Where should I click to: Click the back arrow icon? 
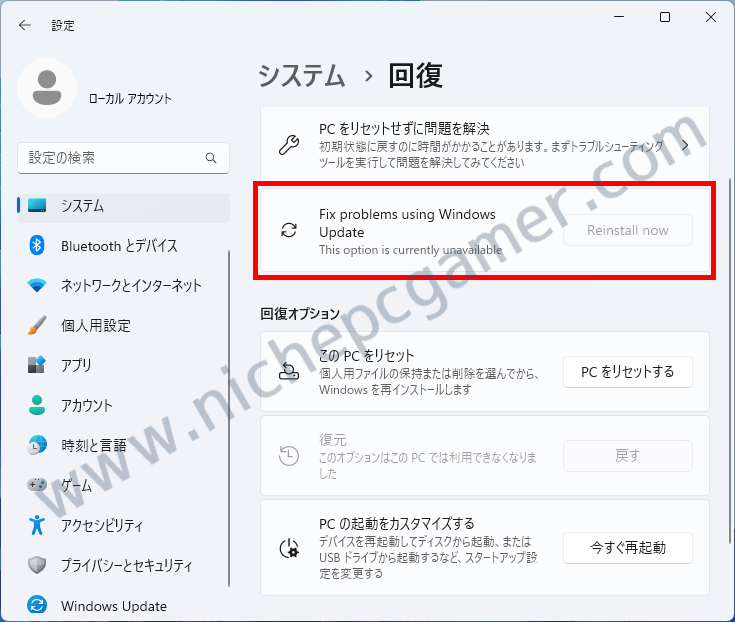(24, 25)
